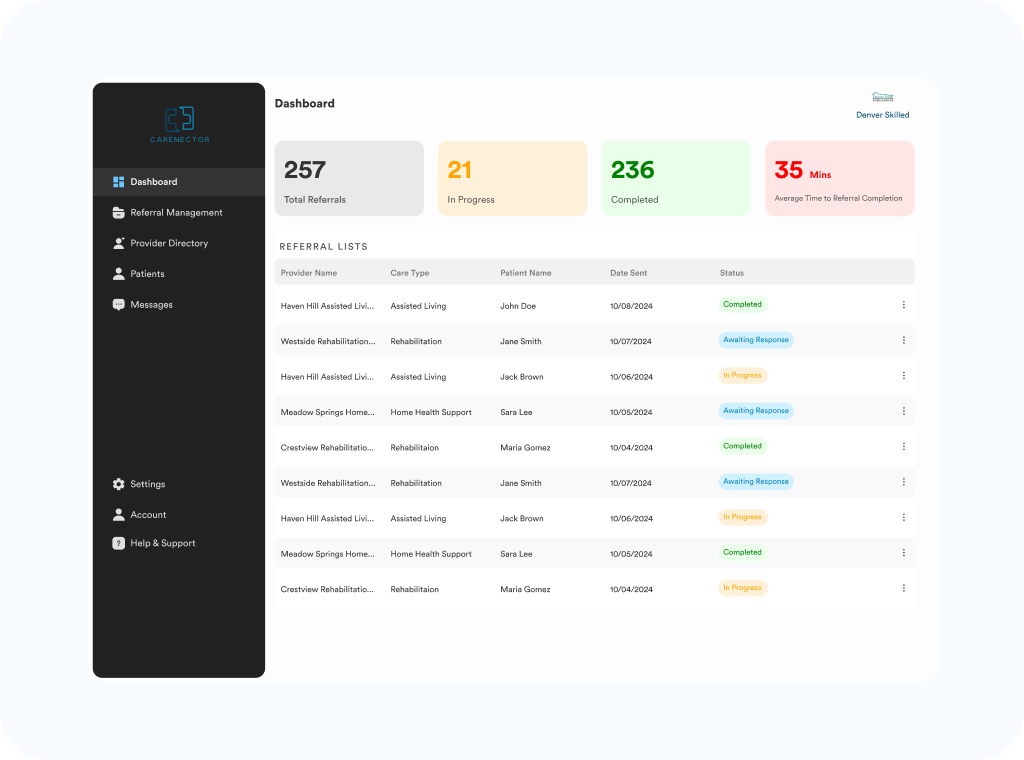
Task: Select the Referral Lists section header
Action: coord(322,246)
